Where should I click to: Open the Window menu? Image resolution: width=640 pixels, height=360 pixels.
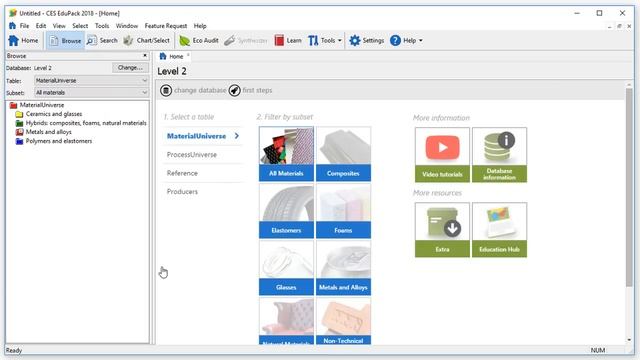(x=127, y=26)
